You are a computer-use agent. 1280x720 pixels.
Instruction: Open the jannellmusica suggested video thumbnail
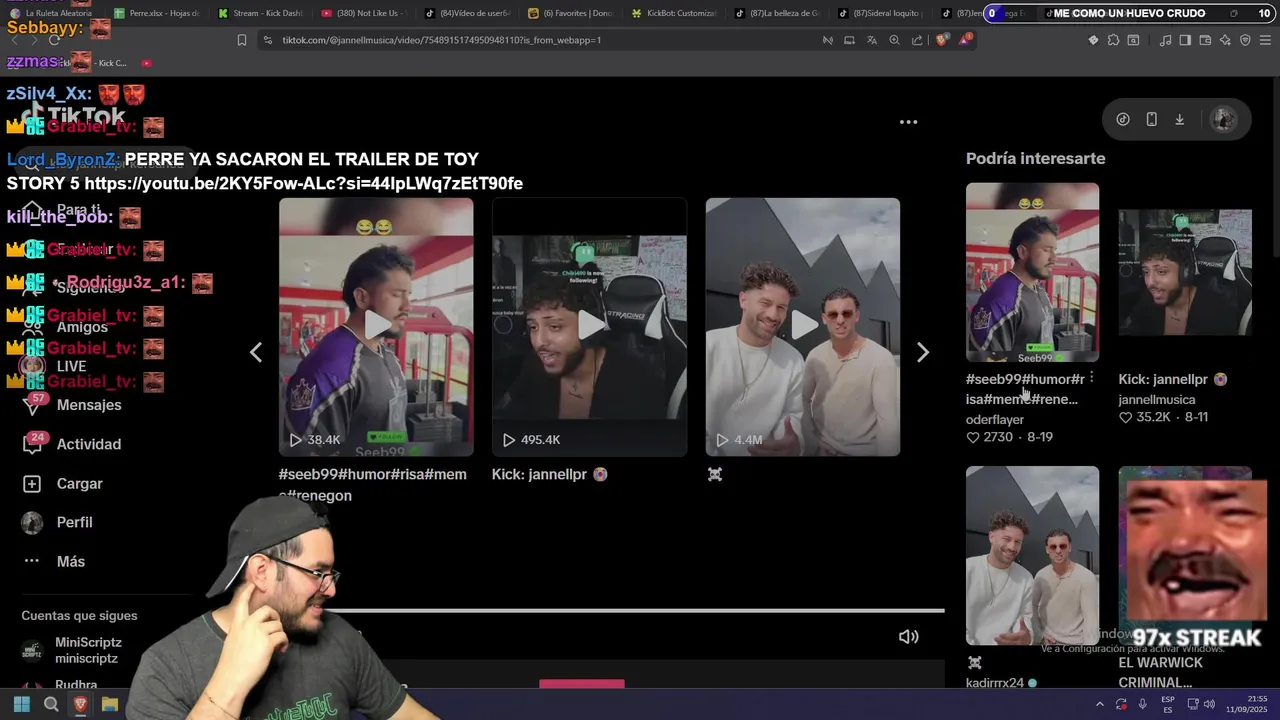1185,272
